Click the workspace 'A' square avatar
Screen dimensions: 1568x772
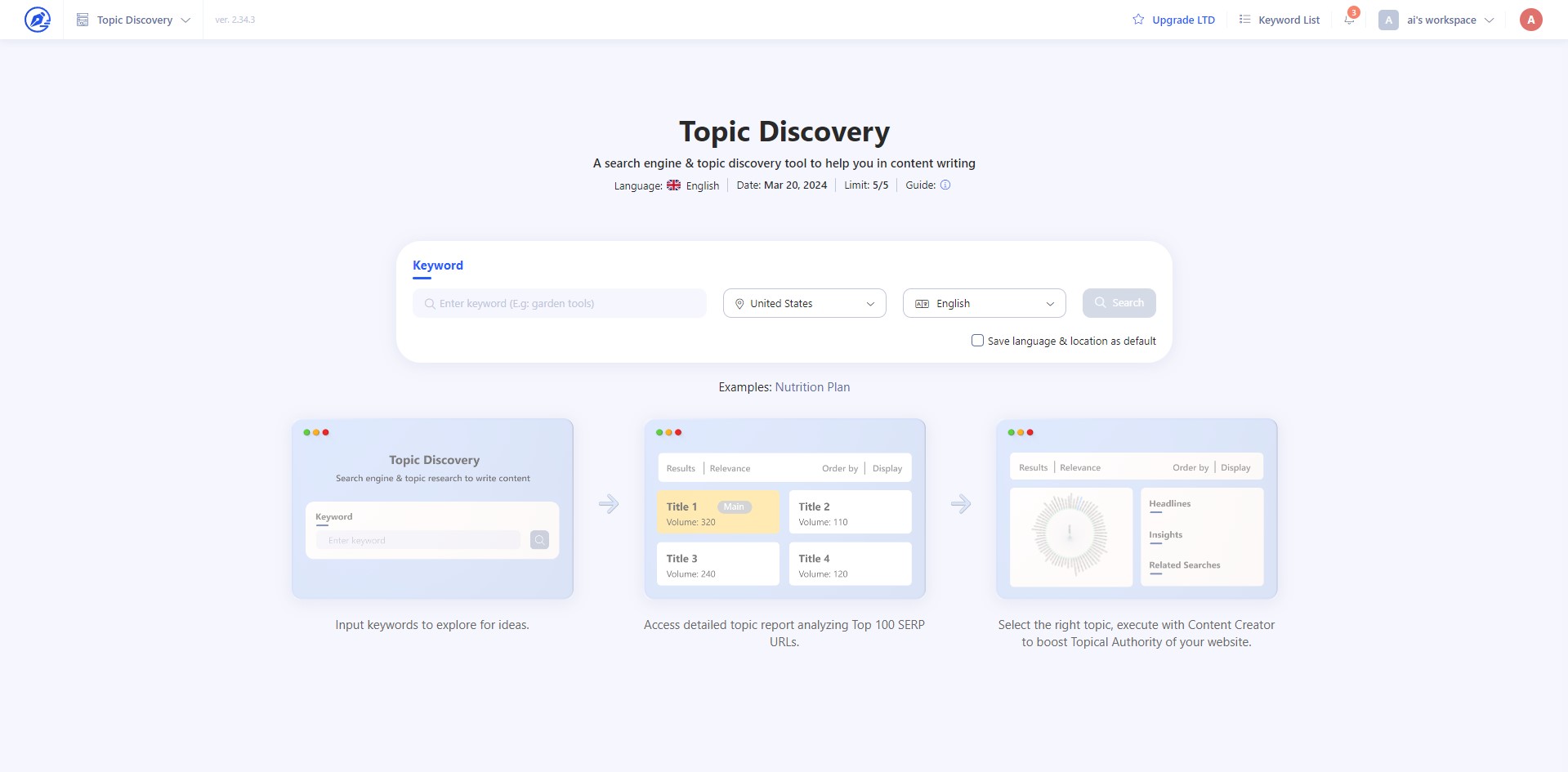pyautogui.click(x=1388, y=20)
